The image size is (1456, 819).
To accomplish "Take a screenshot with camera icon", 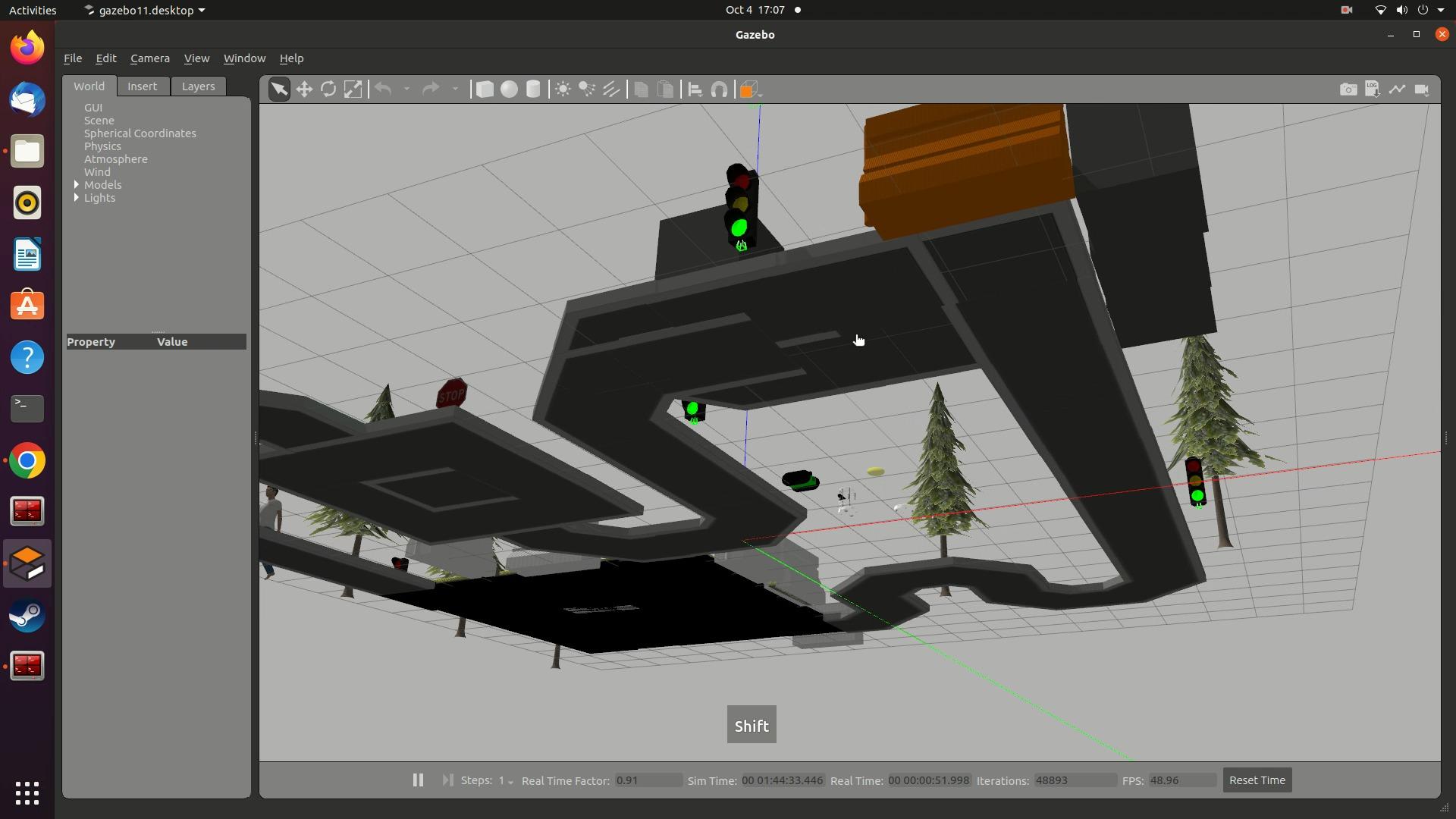I will [x=1348, y=89].
